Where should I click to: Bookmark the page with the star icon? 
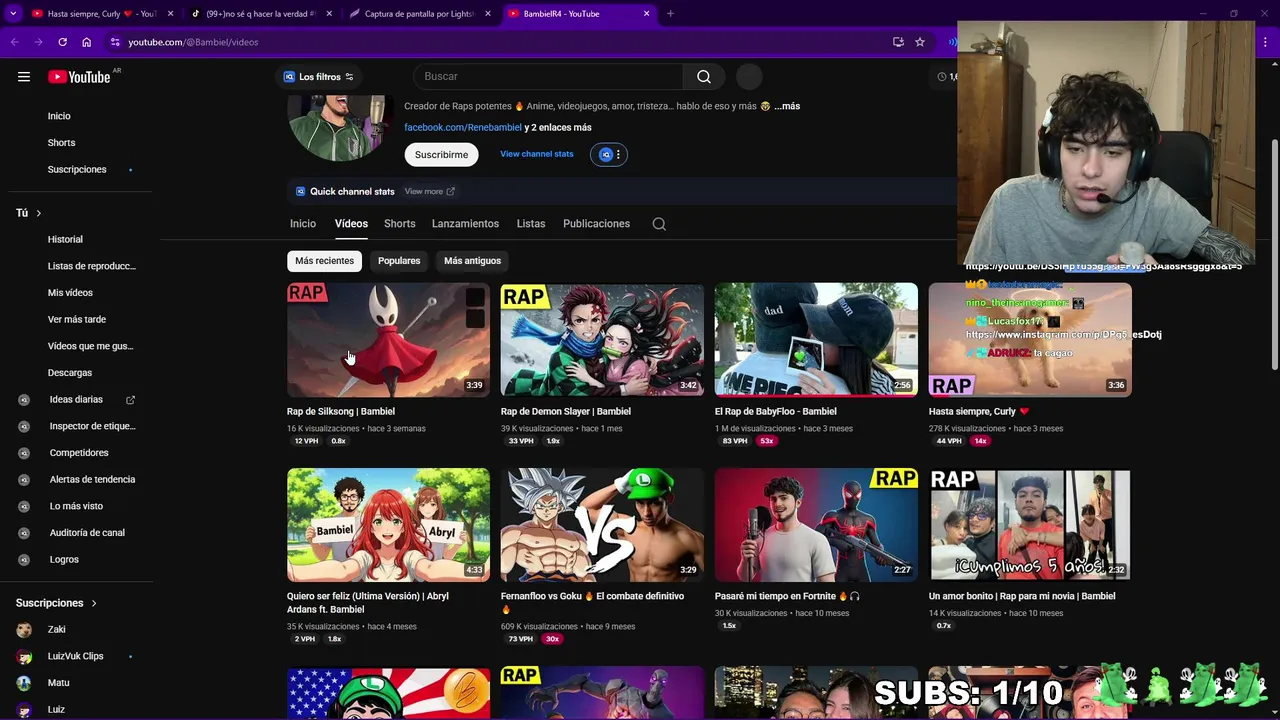click(920, 42)
